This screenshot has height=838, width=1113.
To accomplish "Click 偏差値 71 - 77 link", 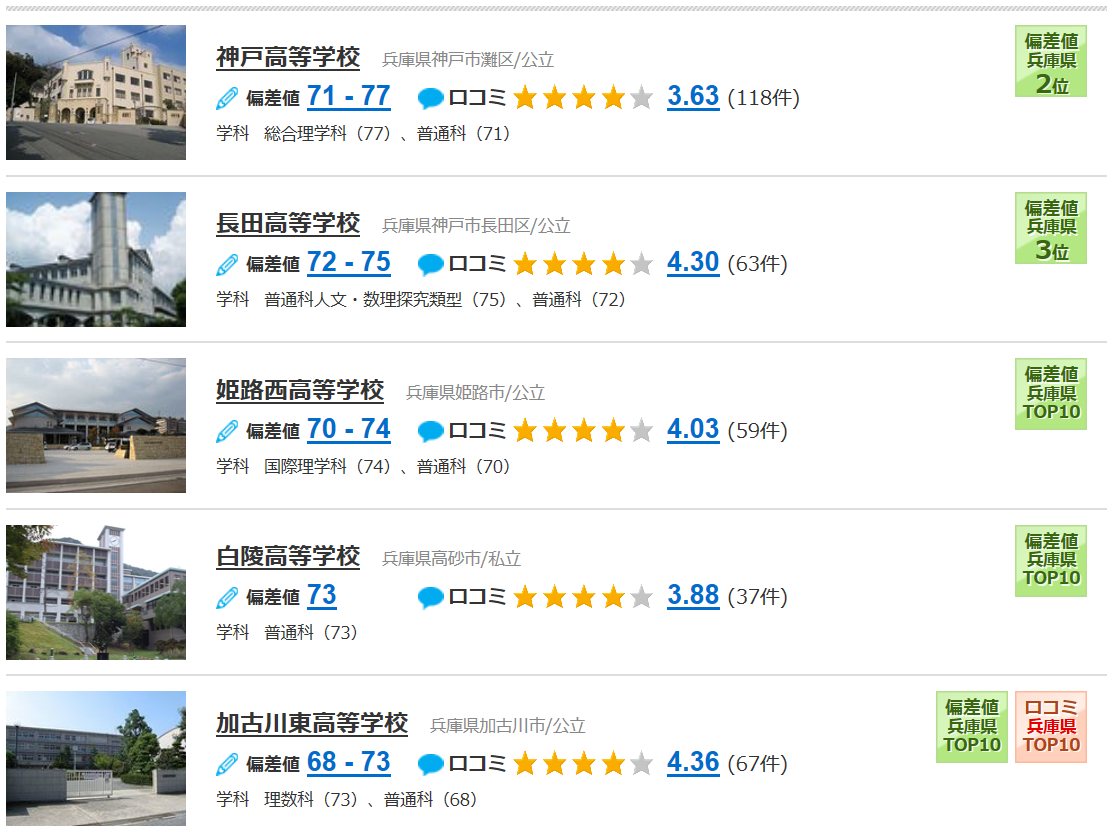I will coord(349,96).
